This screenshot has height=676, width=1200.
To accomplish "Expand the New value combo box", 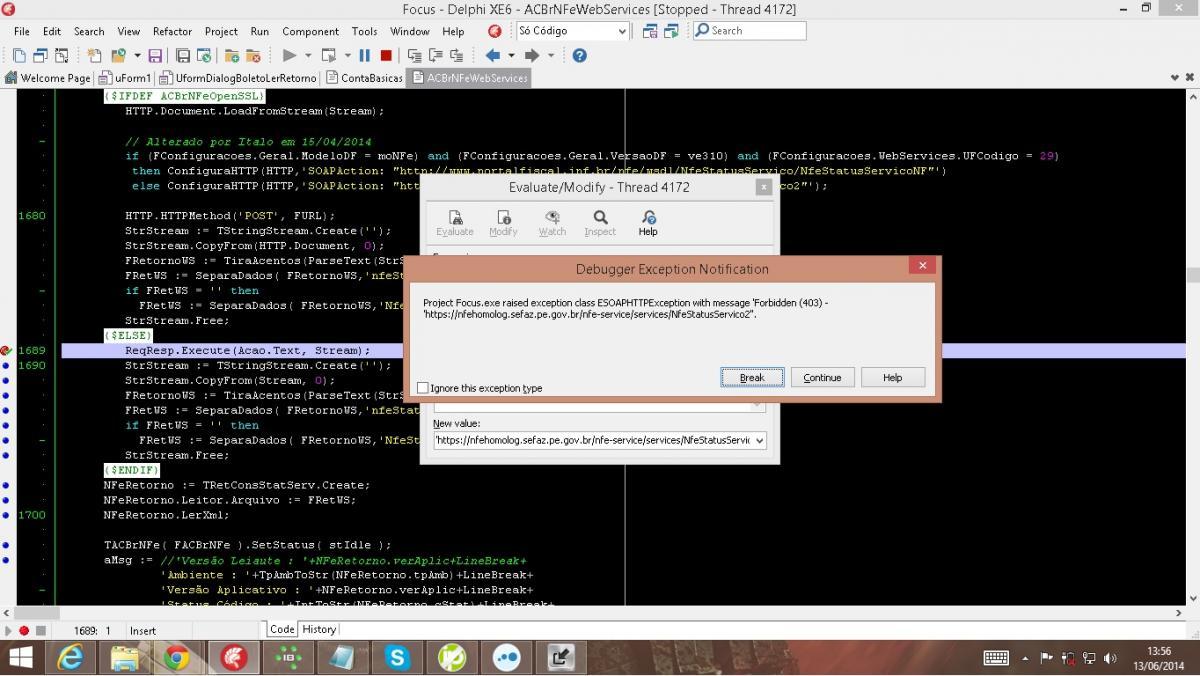I will coord(759,440).
